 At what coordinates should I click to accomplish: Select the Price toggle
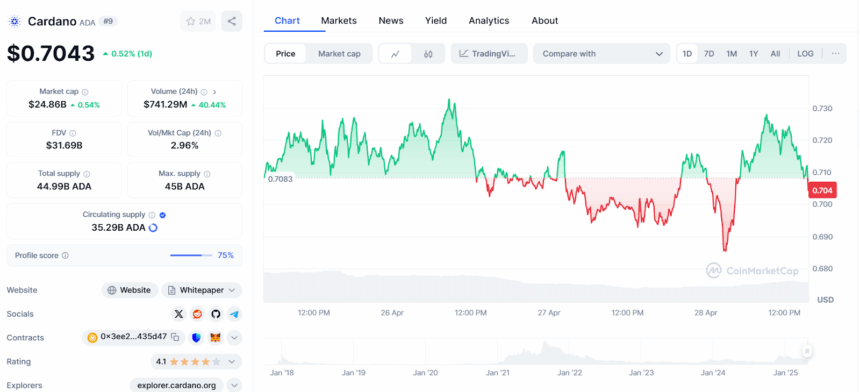coord(285,54)
